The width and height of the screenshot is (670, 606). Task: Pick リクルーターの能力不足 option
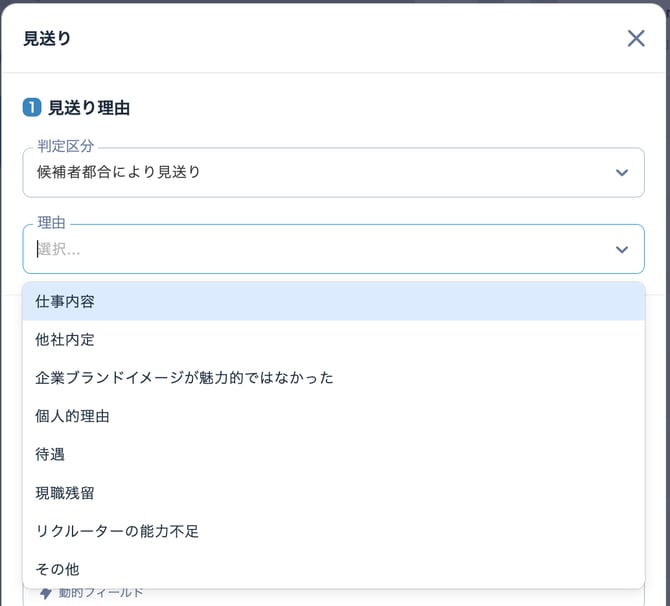tap(117, 531)
